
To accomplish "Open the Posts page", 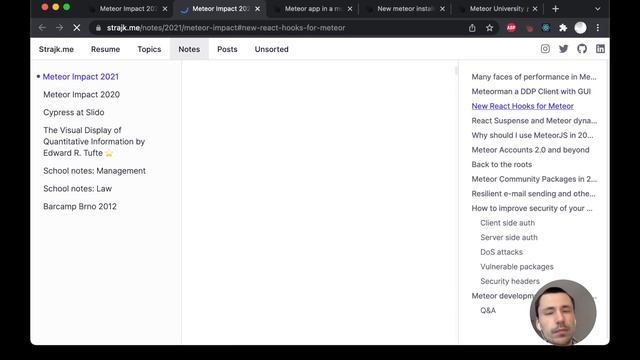I will [x=227, y=49].
